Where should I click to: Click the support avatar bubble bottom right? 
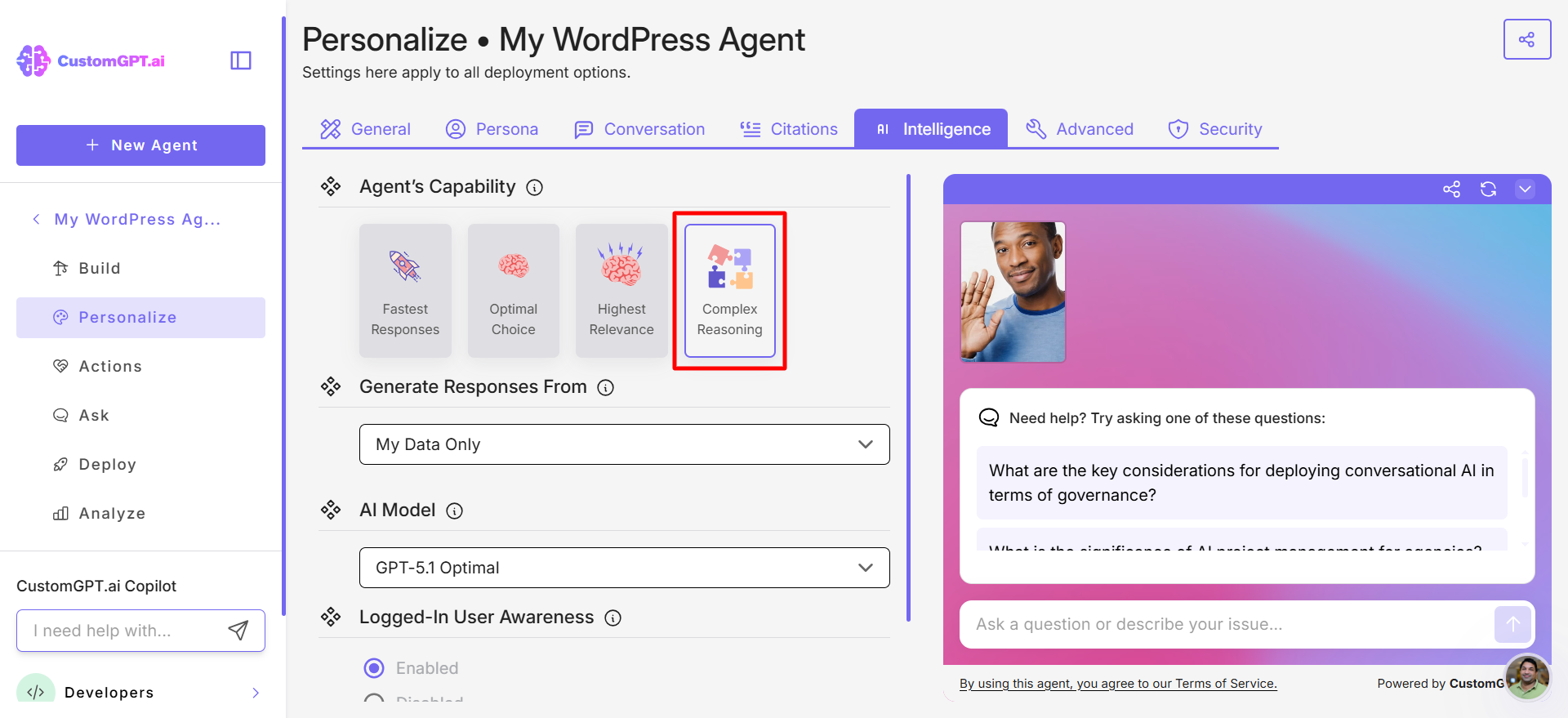[1527, 677]
